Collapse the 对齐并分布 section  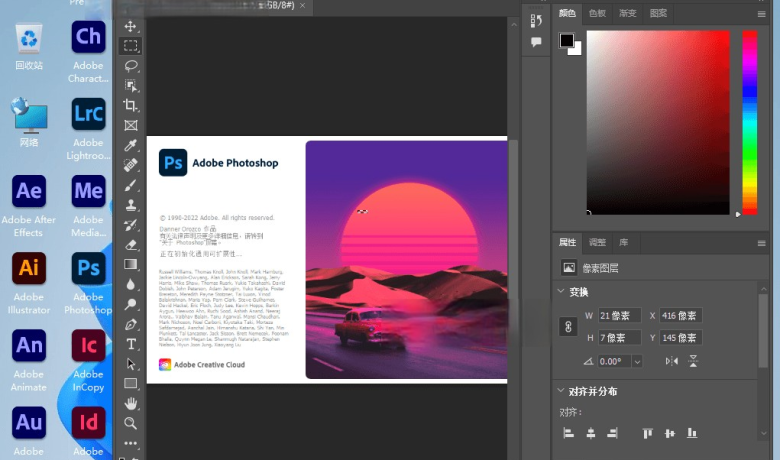click(x=561, y=391)
